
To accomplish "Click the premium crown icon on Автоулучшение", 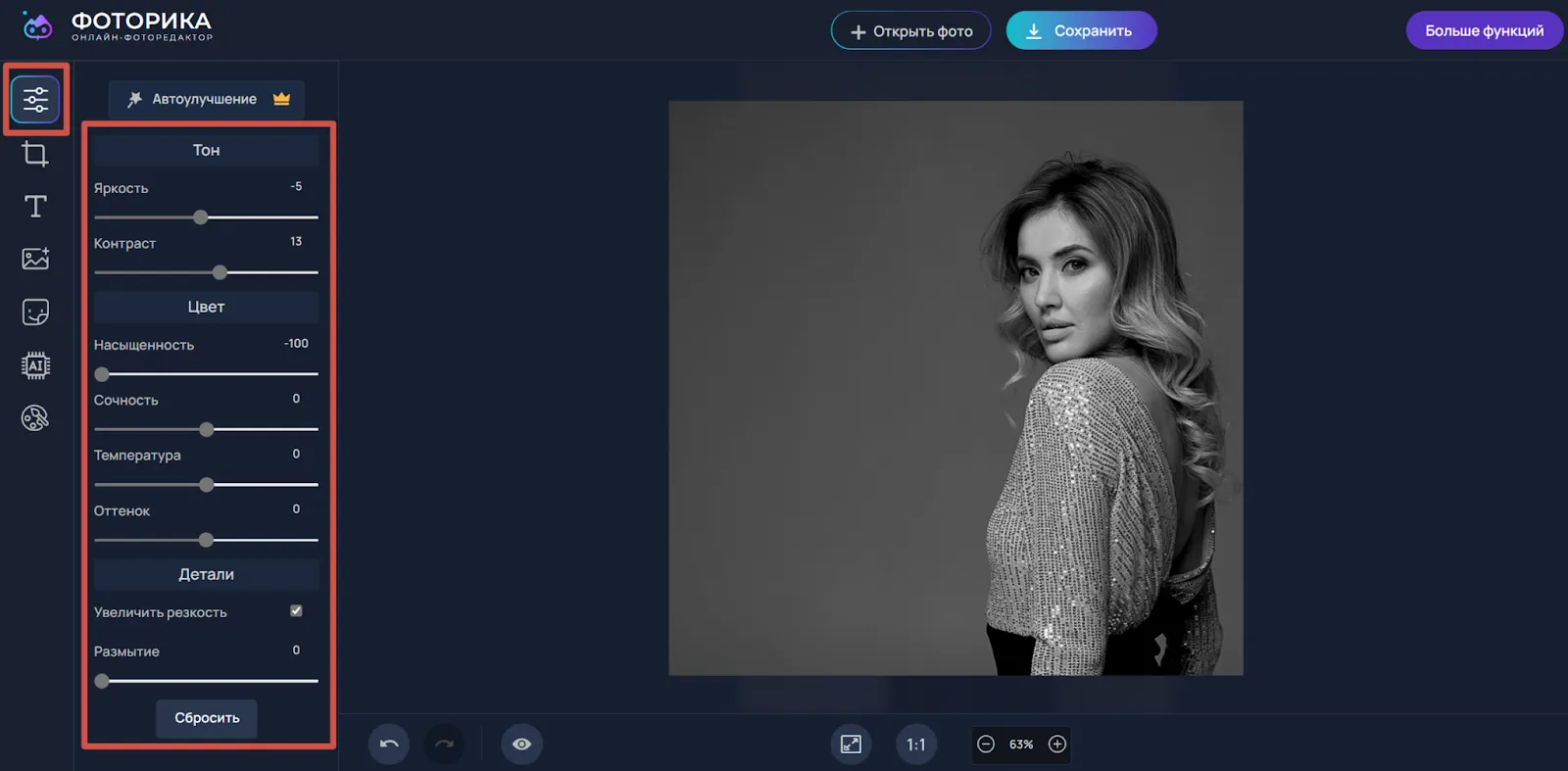I will click(282, 99).
